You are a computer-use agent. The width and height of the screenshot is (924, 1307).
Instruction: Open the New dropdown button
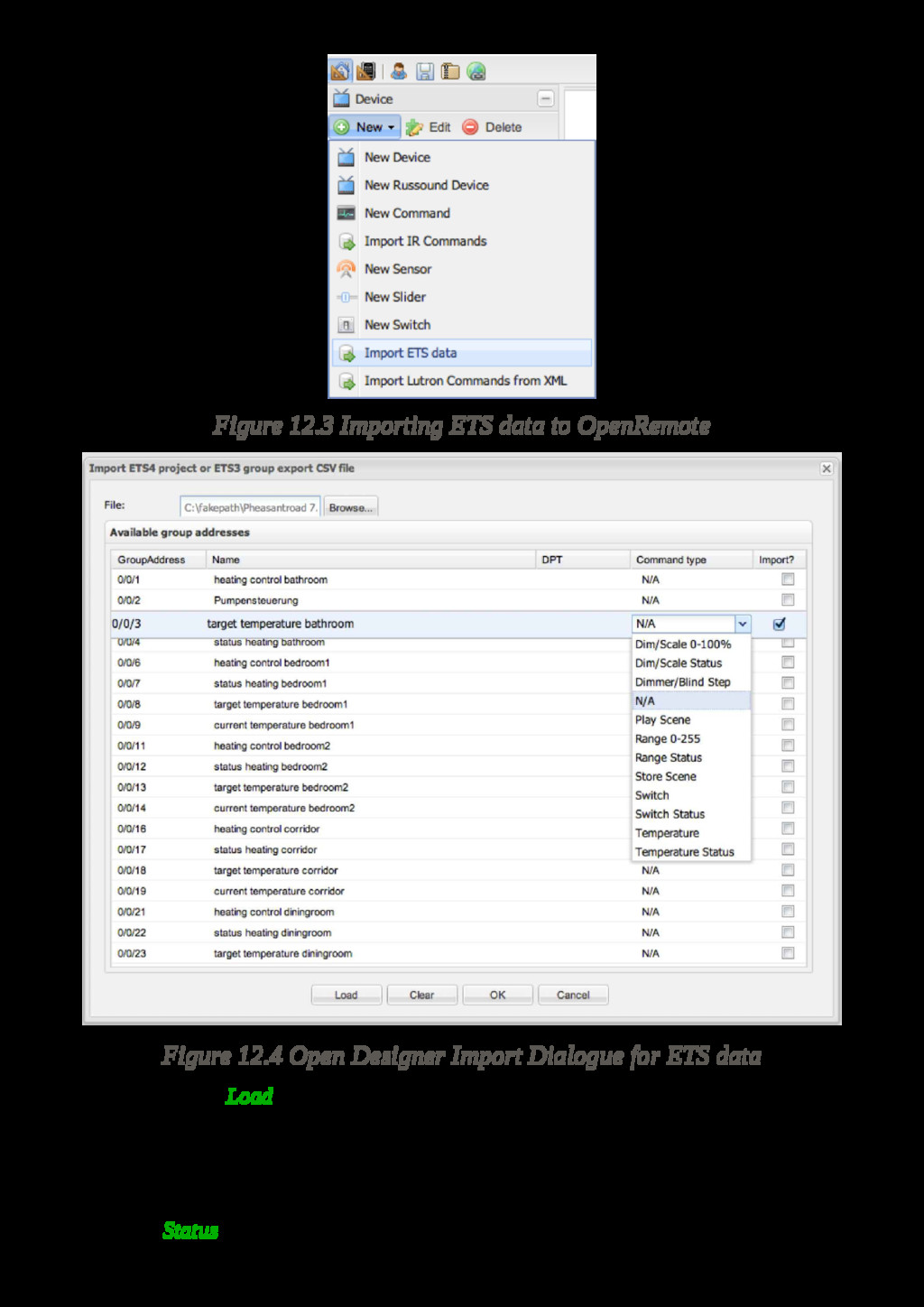click(x=365, y=127)
